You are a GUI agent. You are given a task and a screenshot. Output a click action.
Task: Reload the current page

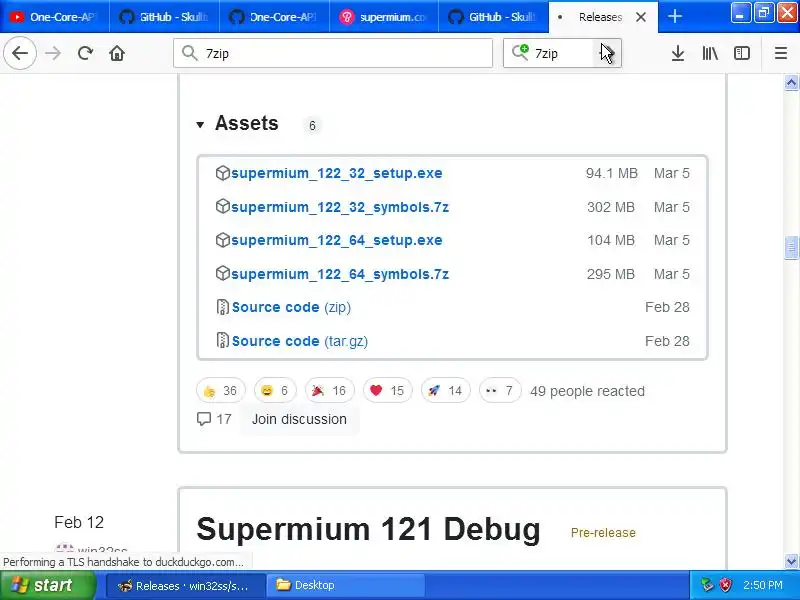85,53
